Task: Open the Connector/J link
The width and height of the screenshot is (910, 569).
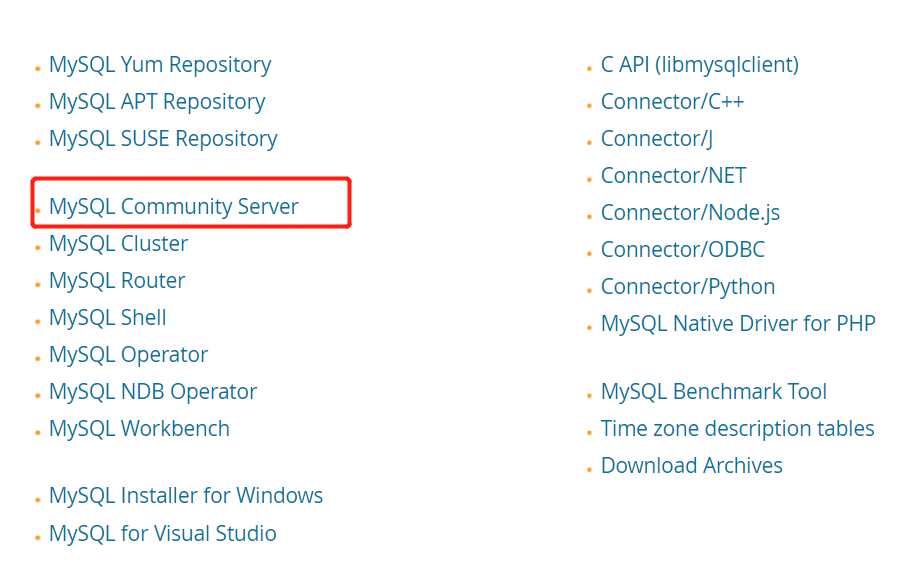Action: 656,139
